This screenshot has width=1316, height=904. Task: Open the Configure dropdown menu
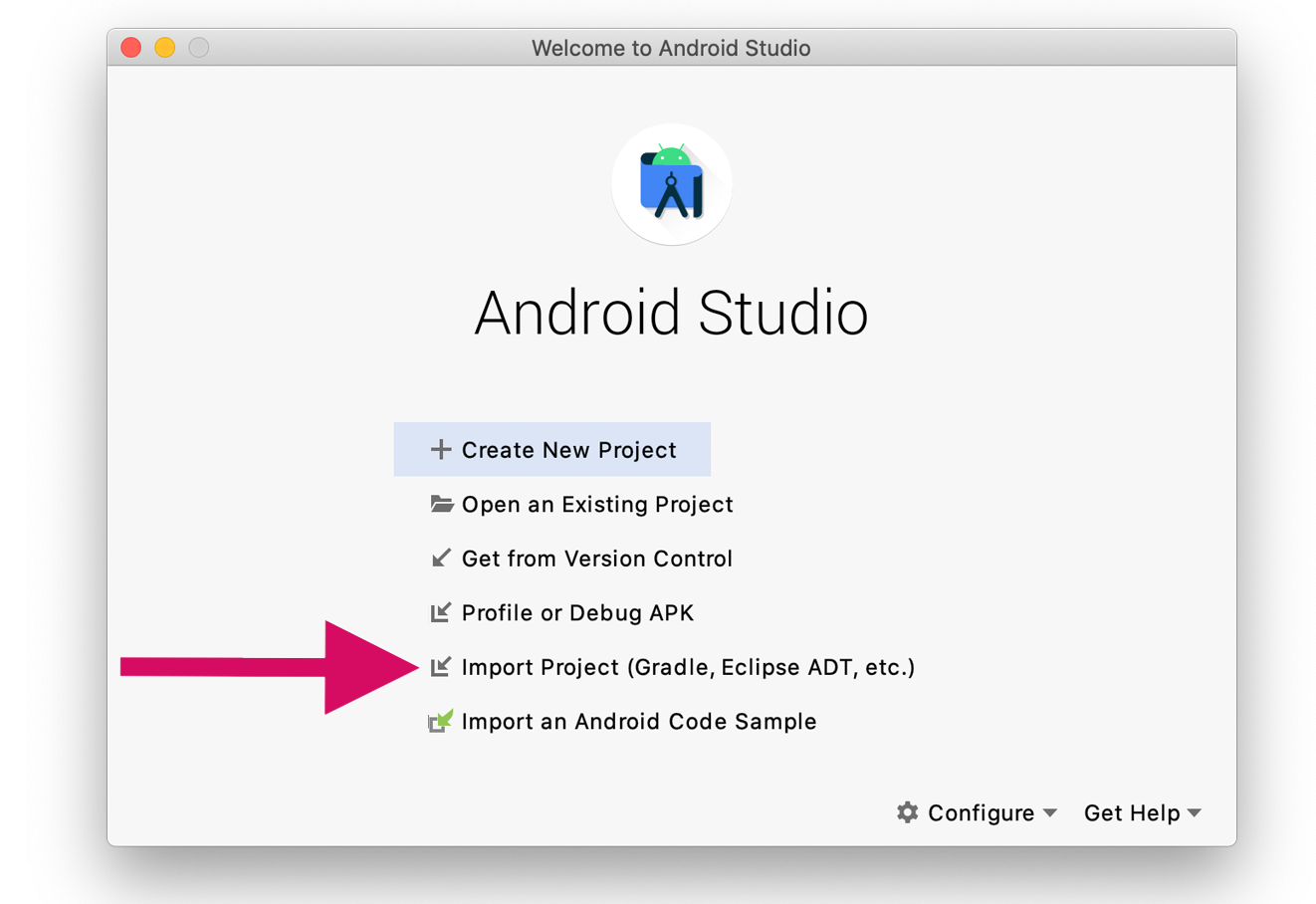977,812
